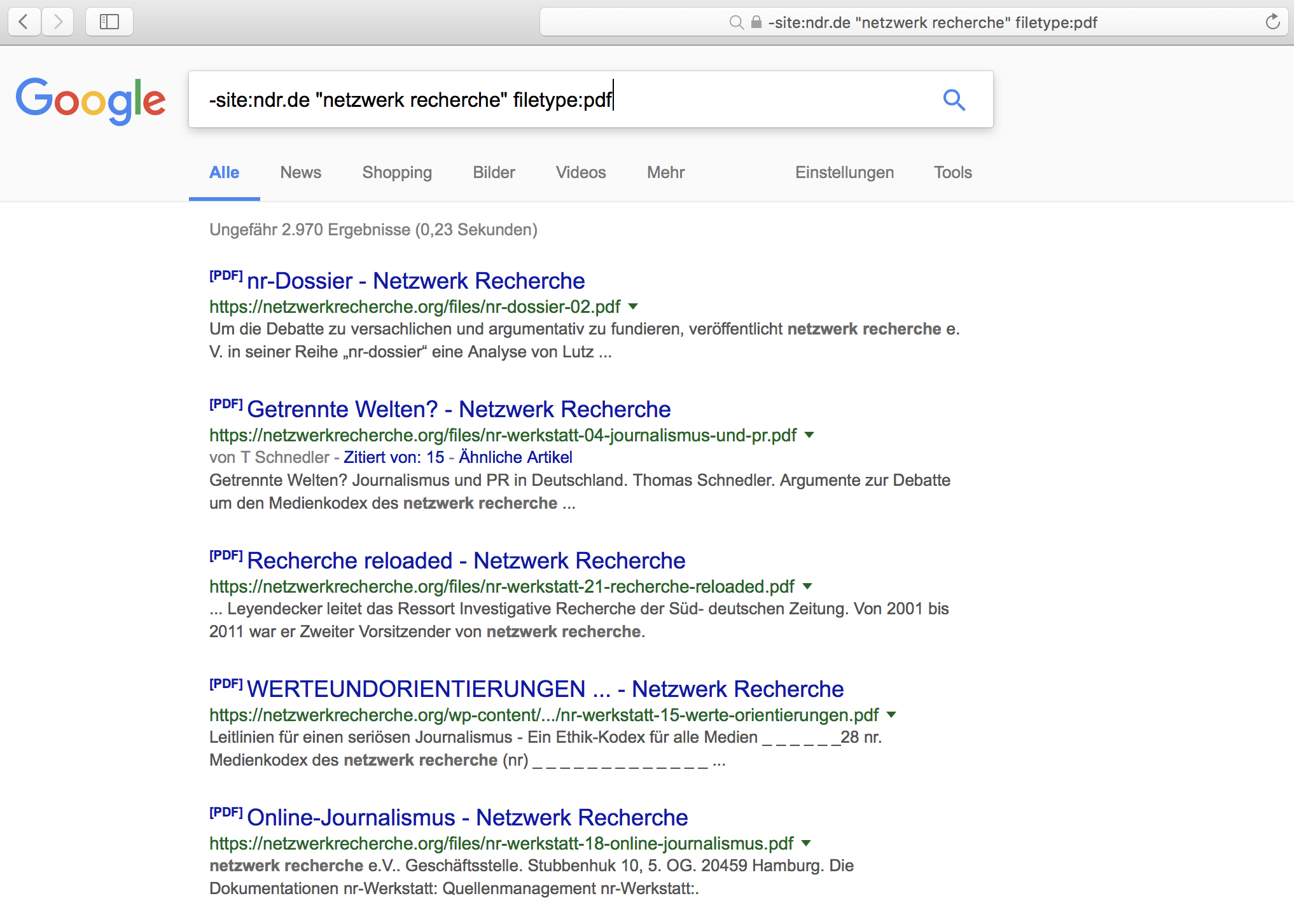Open Einstellungen menu
Screen dimensions: 1294x924
coord(844,172)
